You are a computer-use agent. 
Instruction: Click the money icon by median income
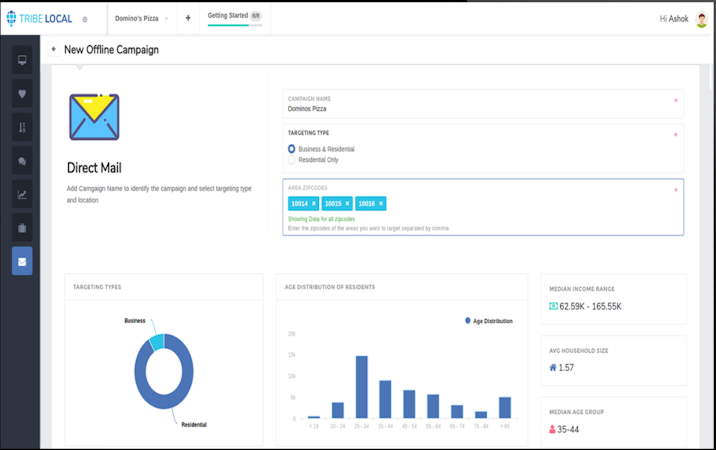(553, 306)
